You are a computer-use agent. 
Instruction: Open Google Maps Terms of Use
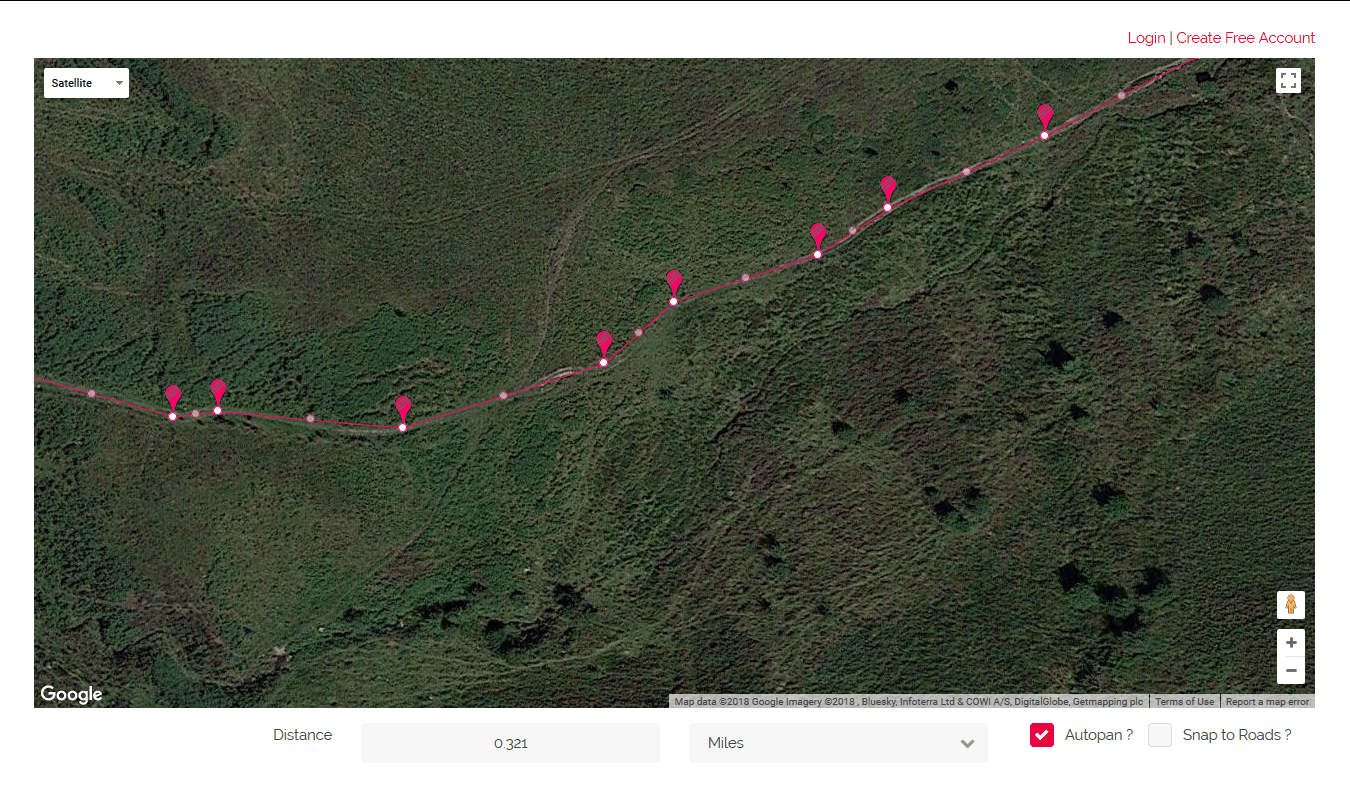[1184, 701]
